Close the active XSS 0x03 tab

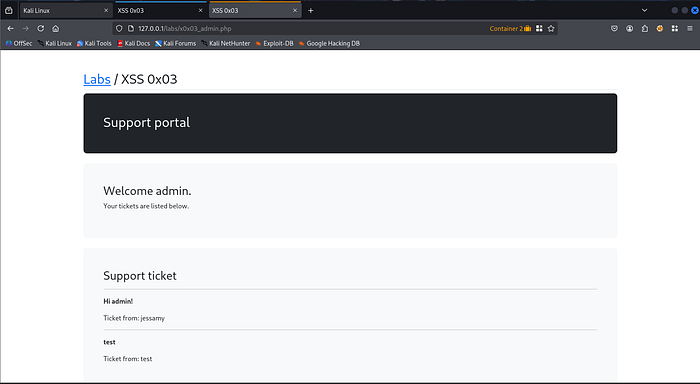pos(295,10)
